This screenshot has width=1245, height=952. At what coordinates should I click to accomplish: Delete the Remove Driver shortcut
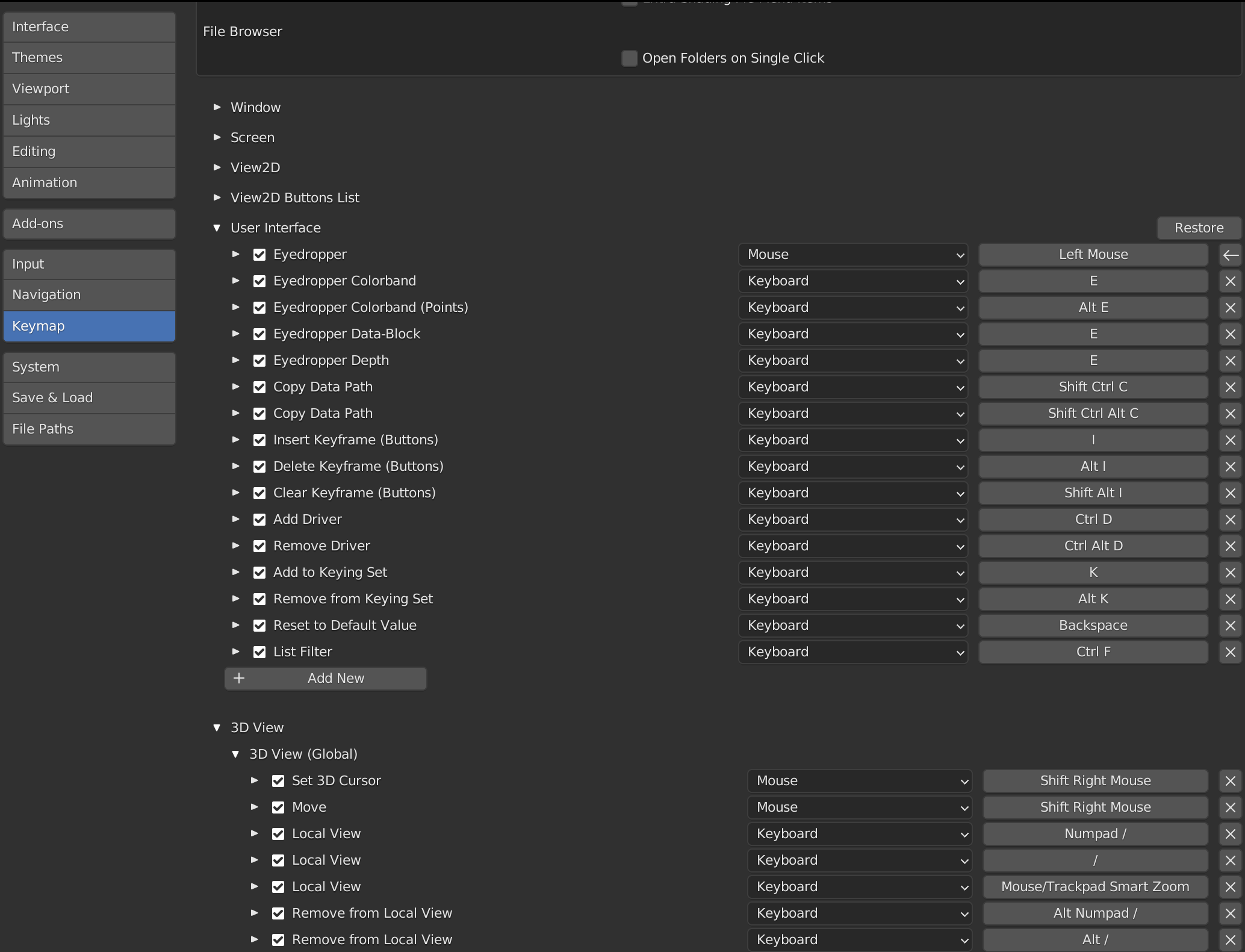[1231, 546]
